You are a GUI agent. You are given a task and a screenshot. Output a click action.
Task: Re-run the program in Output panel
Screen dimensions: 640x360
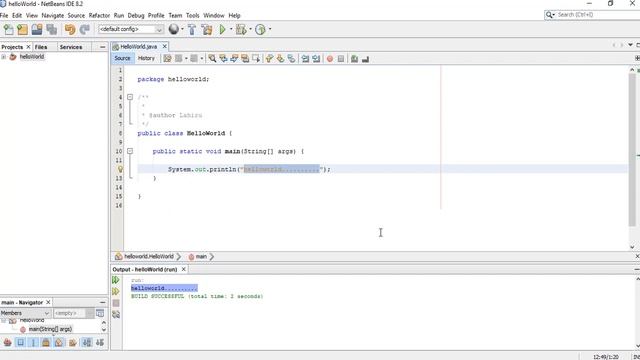point(116,280)
